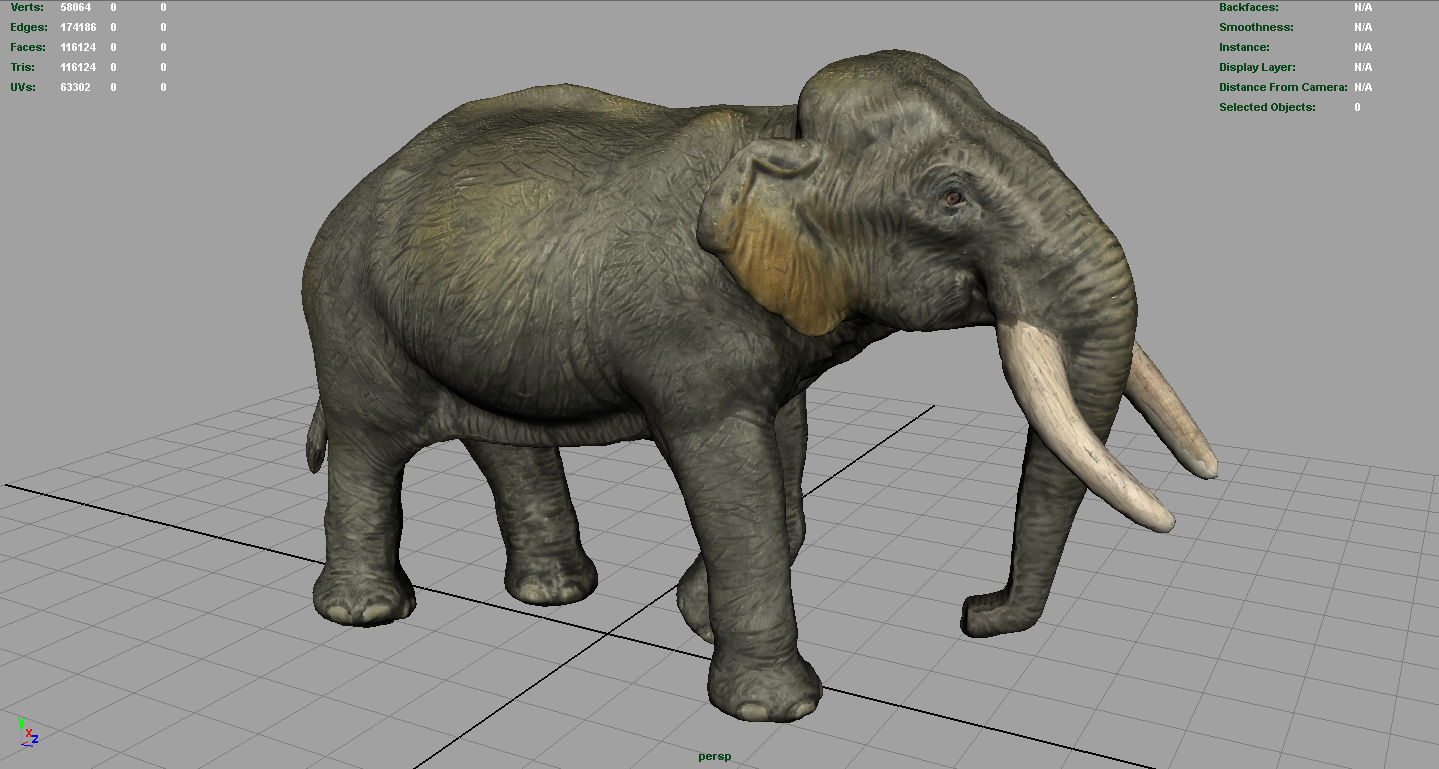The image size is (1439, 769).
Task: Click the "Distance From Camera:" label
Action: (1283, 87)
